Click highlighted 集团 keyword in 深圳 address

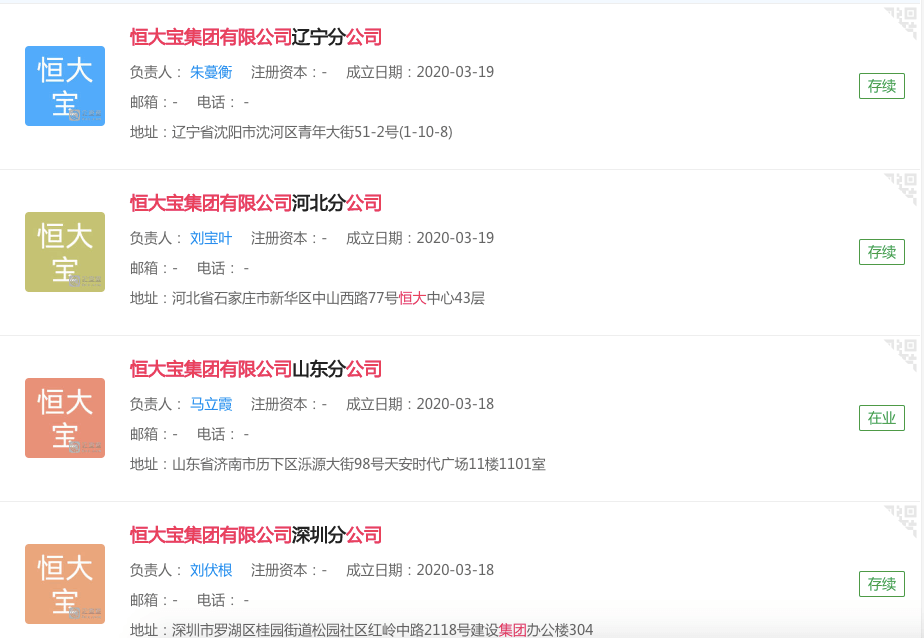point(513,630)
